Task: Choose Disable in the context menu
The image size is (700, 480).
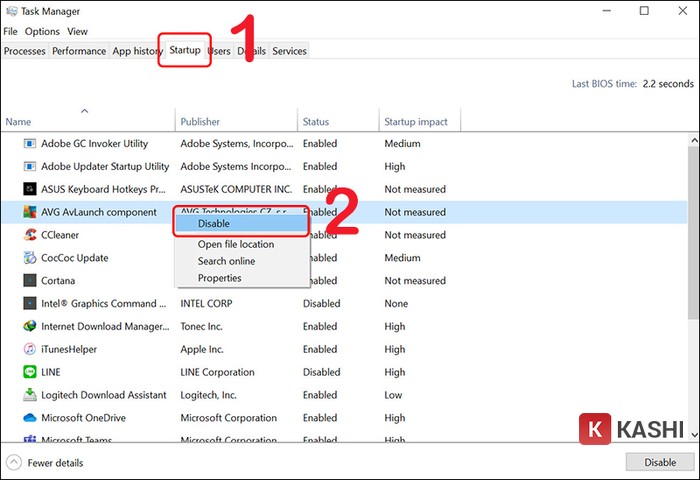Action: pyautogui.click(x=241, y=223)
